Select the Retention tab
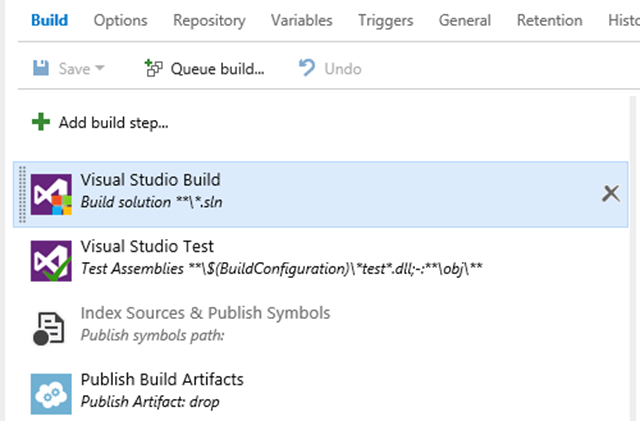Image resolution: width=640 pixels, height=421 pixels. (550, 20)
